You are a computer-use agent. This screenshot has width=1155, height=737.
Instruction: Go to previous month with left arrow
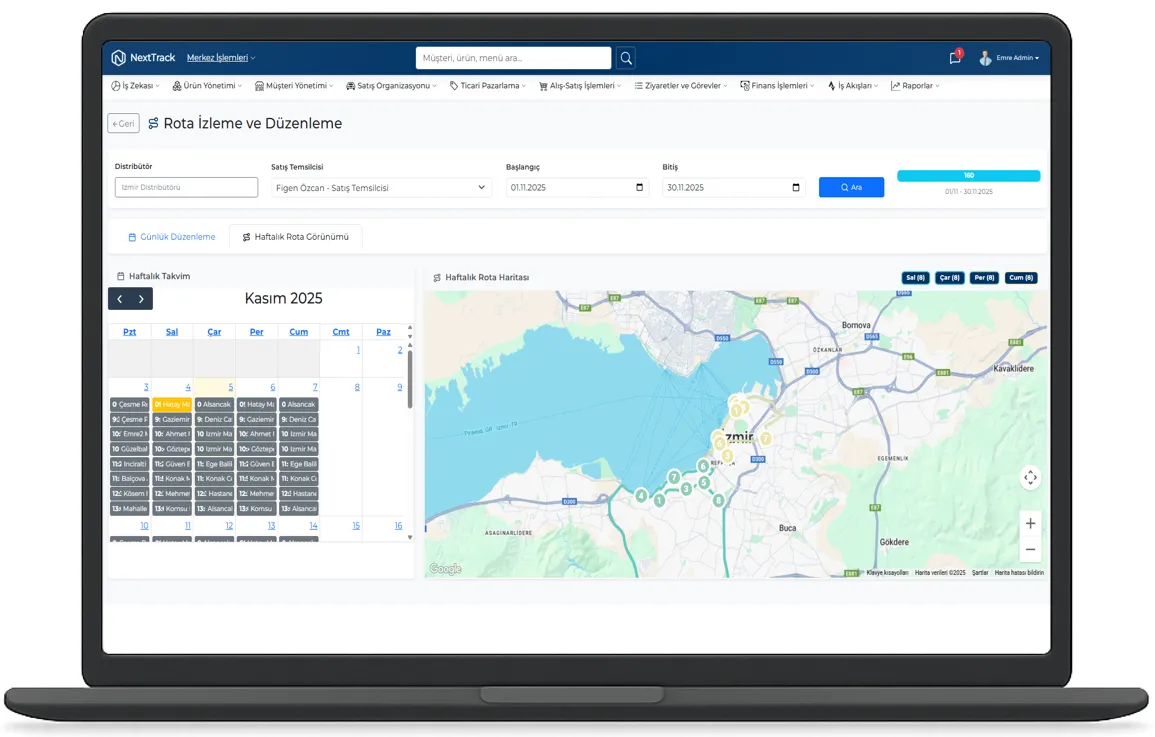click(120, 299)
